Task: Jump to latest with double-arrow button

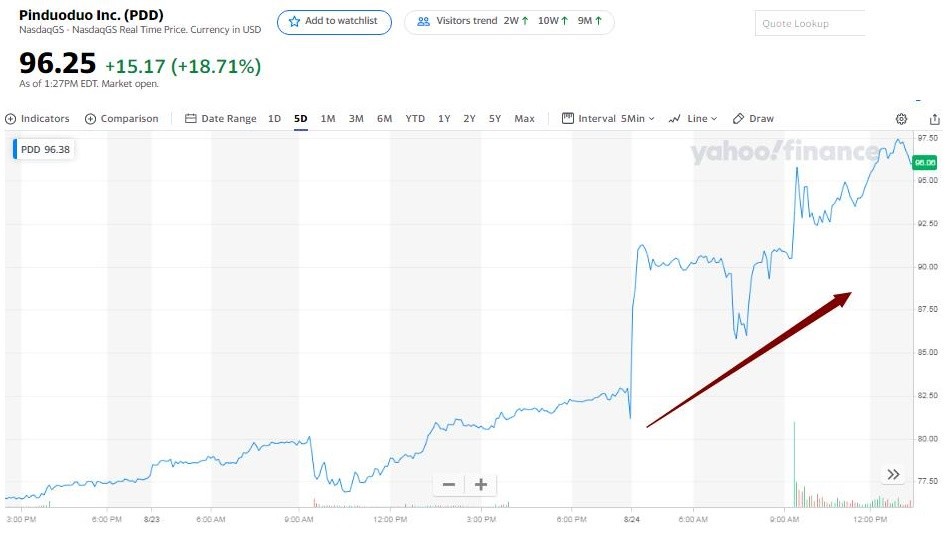Action: (893, 474)
